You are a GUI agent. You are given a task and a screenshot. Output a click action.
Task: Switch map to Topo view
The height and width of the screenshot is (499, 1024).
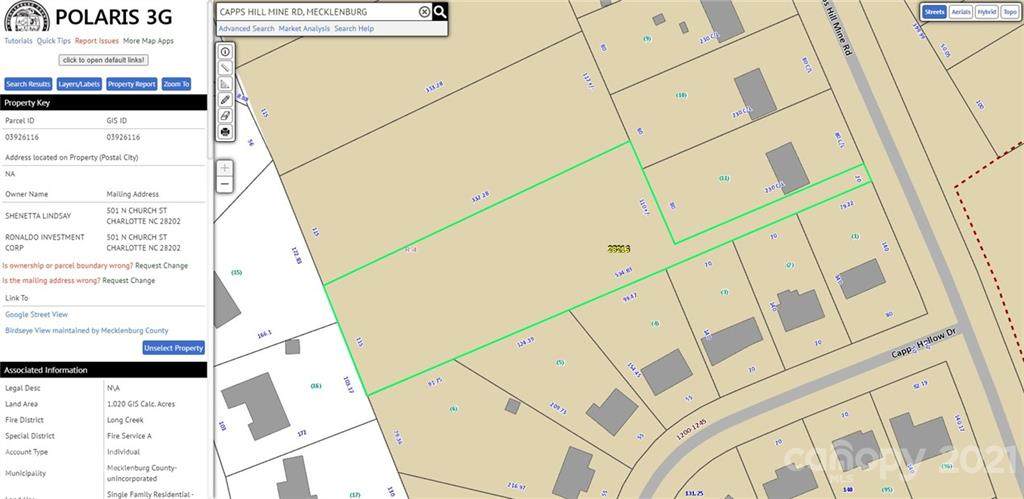coord(1009,12)
